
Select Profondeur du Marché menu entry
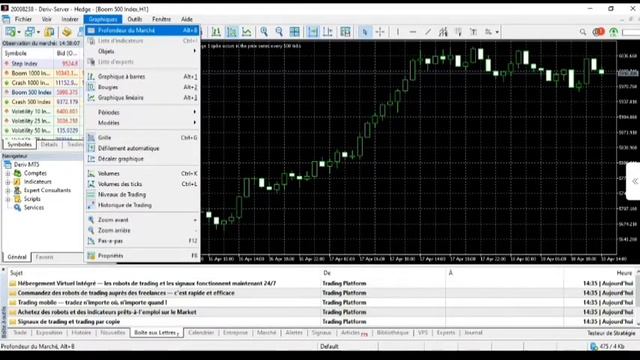click(142, 30)
